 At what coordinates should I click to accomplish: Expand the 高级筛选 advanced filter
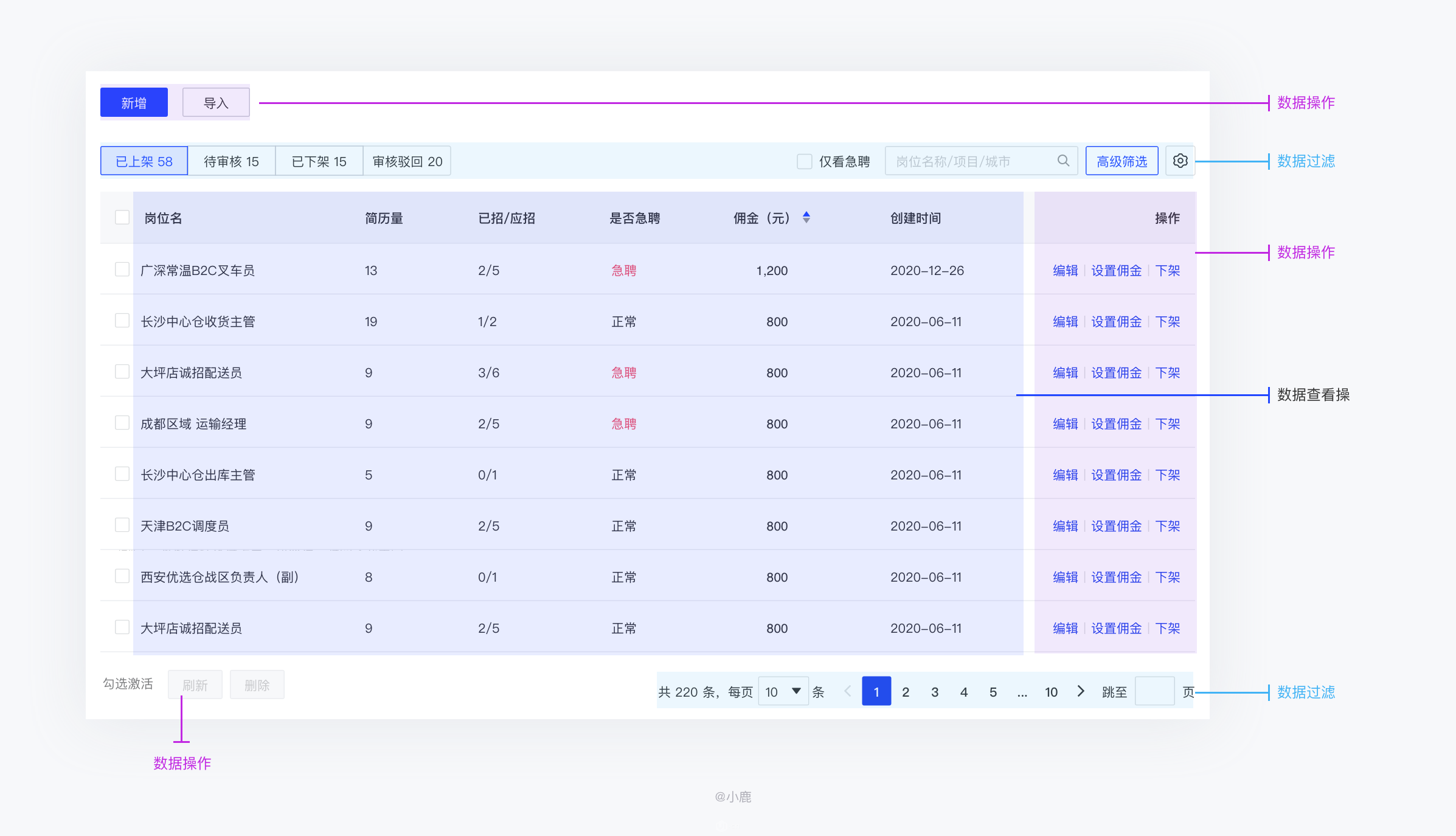coord(1121,161)
